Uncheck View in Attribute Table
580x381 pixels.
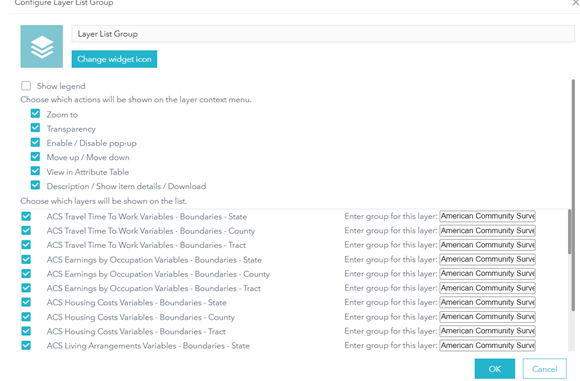coord(35,171)
